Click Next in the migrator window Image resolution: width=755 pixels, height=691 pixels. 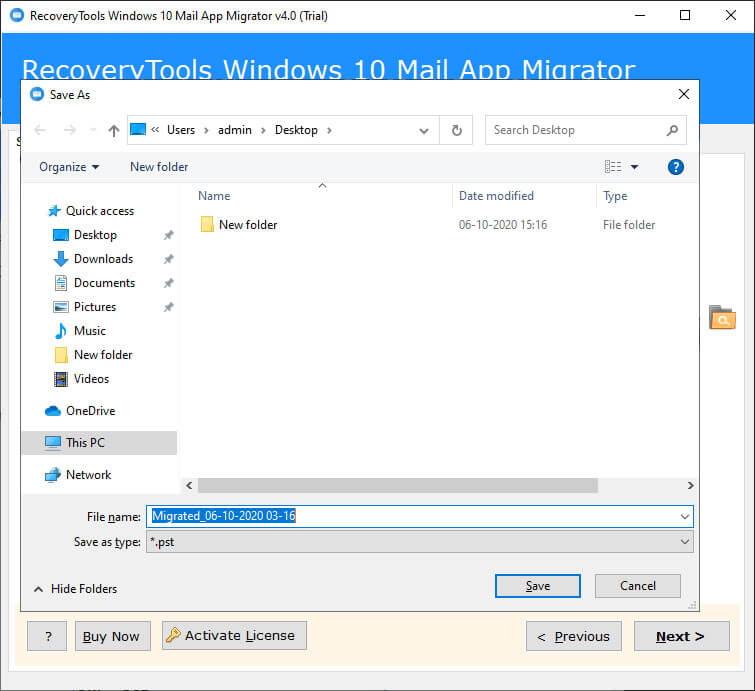tap(681, 636)
